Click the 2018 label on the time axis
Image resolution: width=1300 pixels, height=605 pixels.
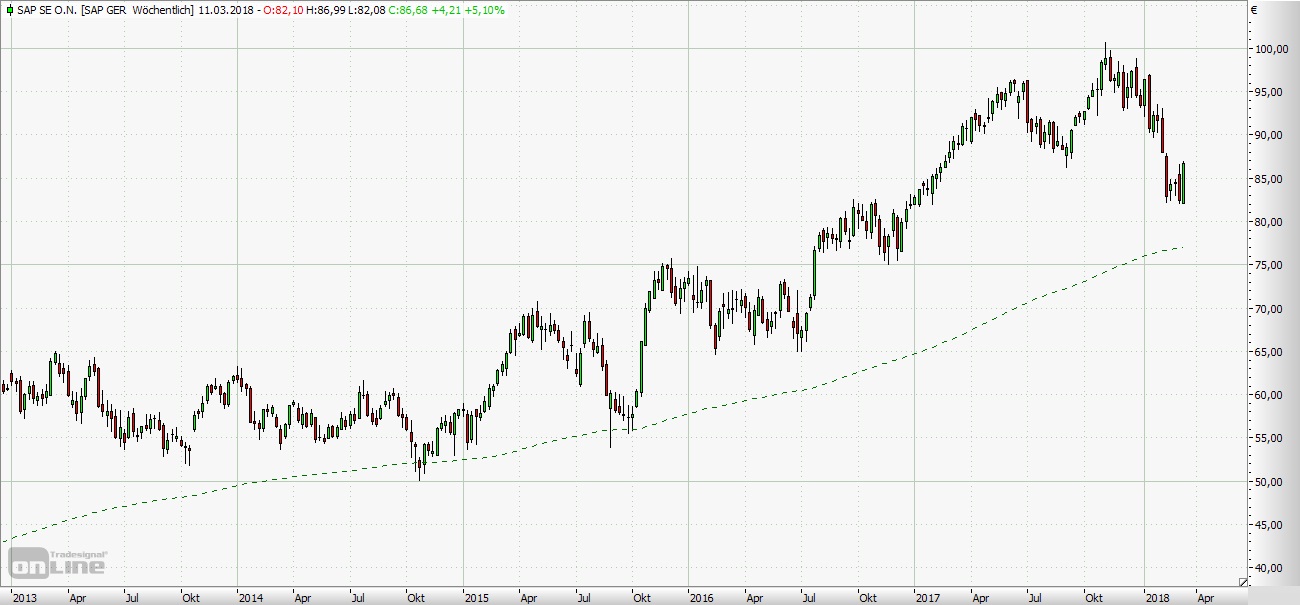click(x=1157, y=597)
